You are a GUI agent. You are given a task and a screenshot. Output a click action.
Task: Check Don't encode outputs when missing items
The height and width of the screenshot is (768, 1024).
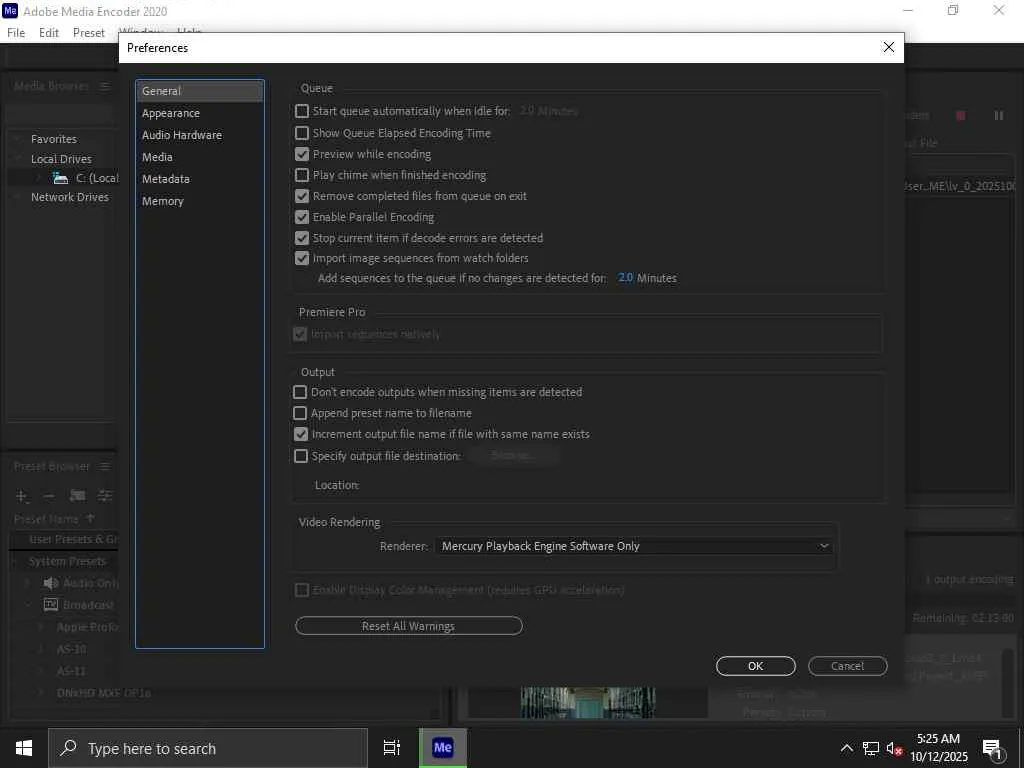[300, 392]
